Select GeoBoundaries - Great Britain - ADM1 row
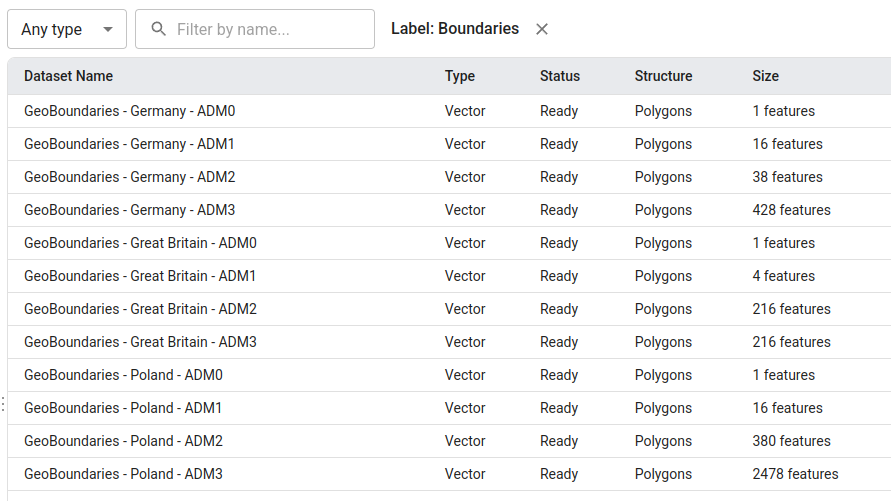Screen dimensions: 891x501 click(x=140, y=276)
